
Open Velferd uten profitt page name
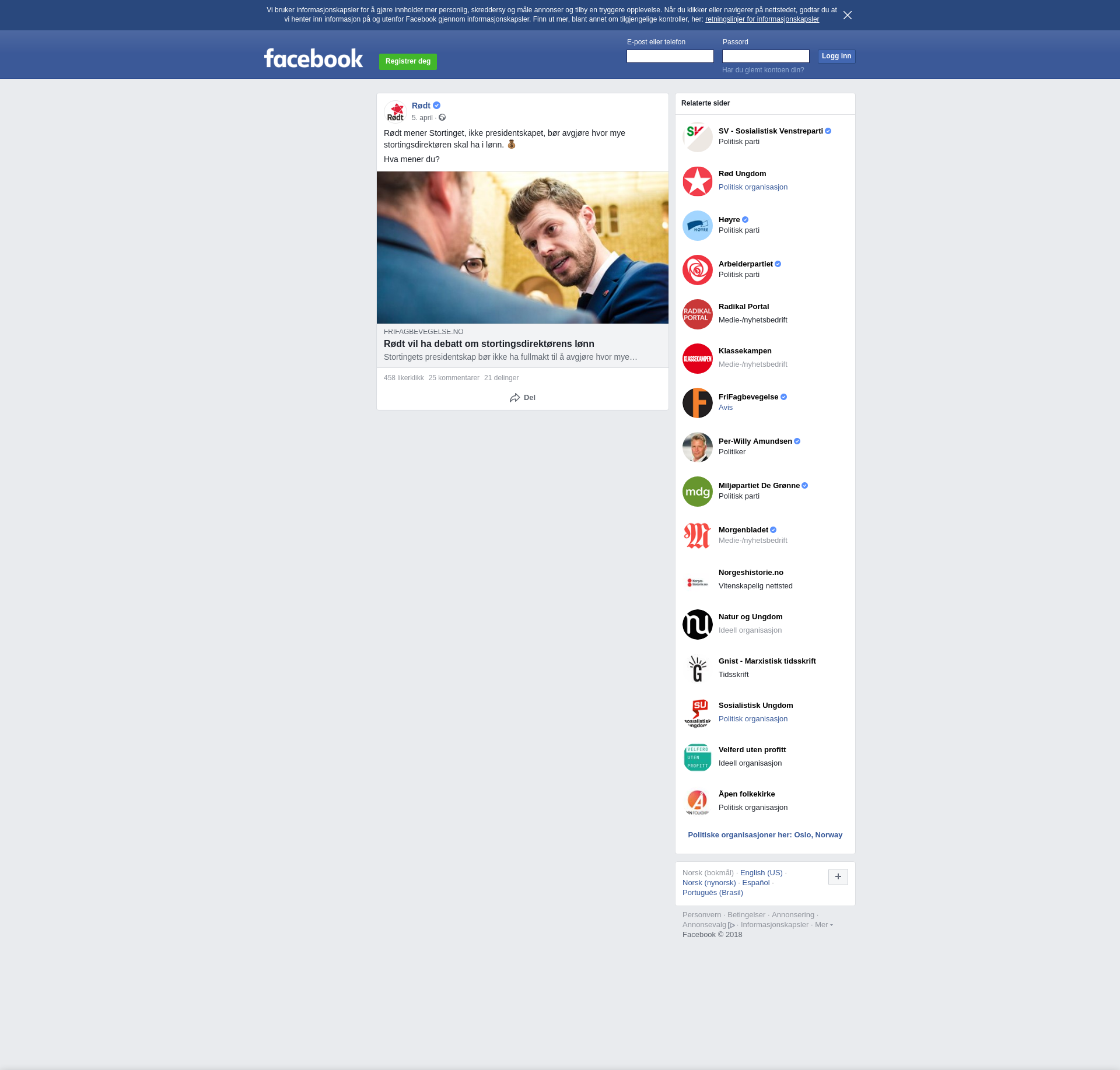[x=752, y=750]
